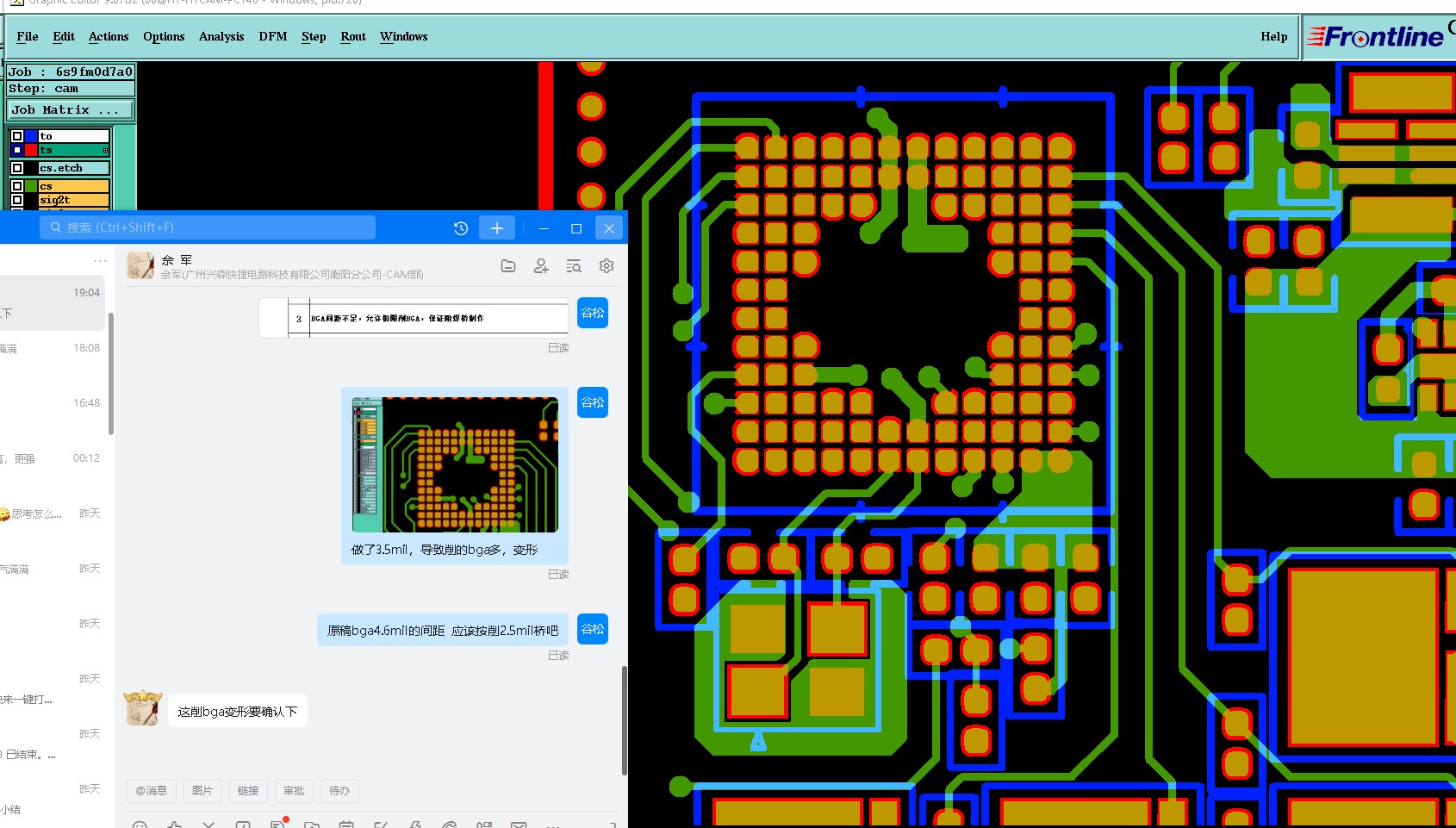1456x828 pixels.
Task: Toggle the 'ts' layer checkbox
Action: tap(17, 150)
